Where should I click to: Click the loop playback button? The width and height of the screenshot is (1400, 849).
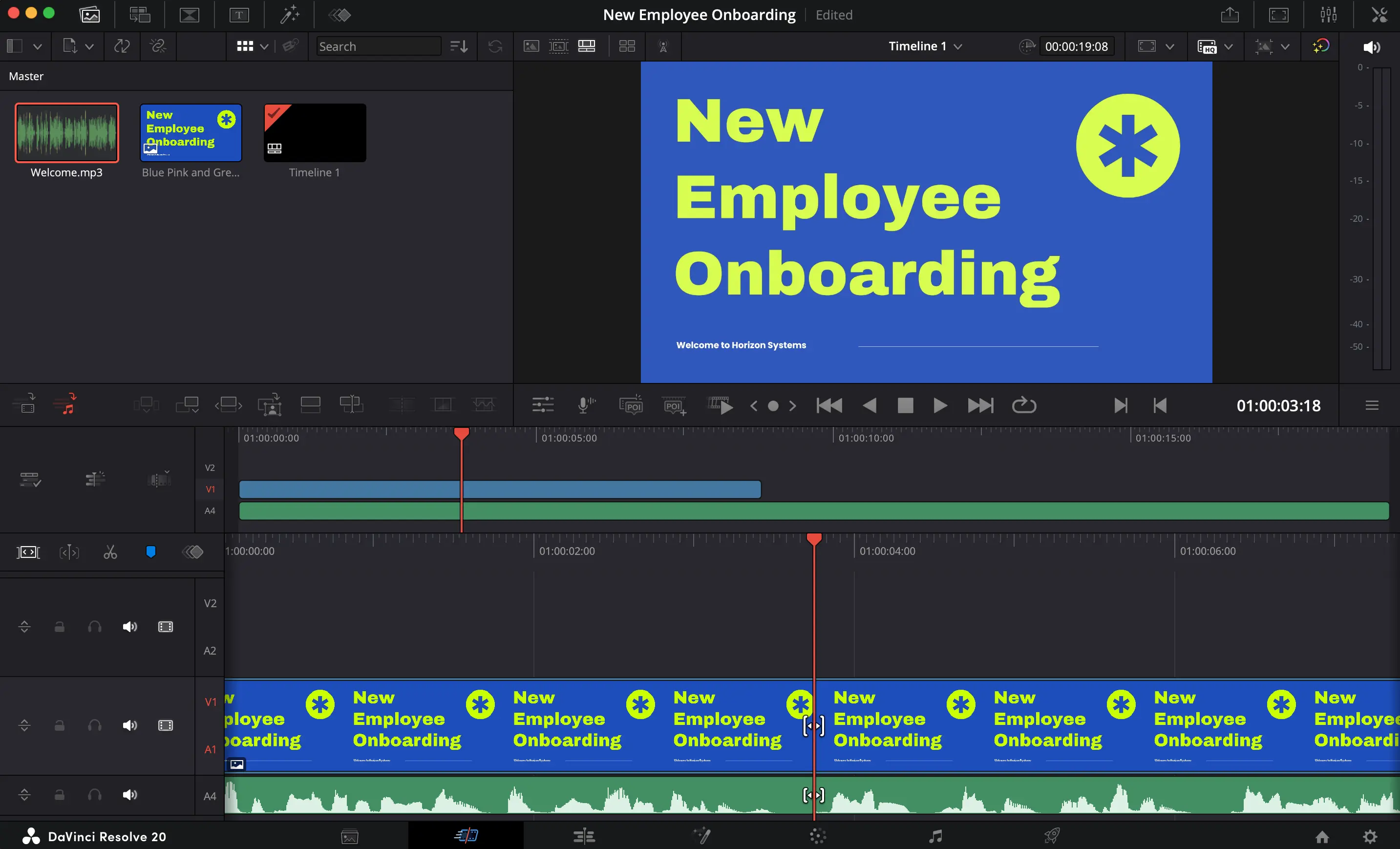(x=1024, y=405)
